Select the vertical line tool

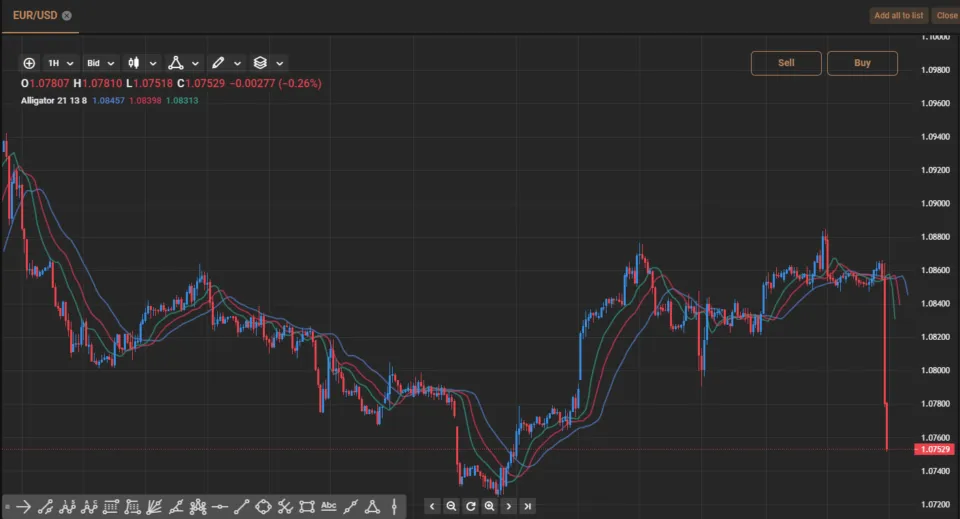(394, 507)
